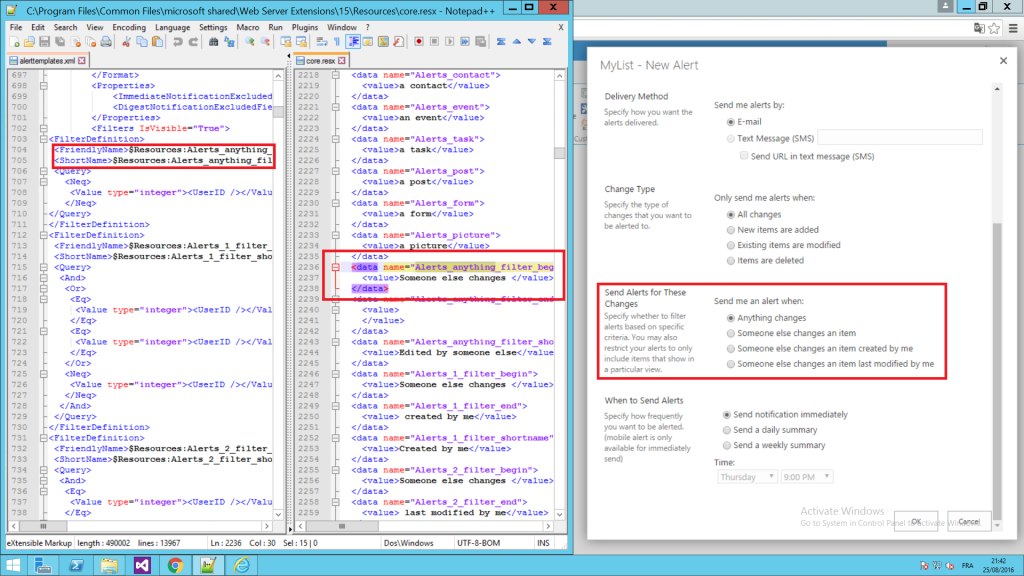This screenshot has width=1024, height=576.
Task: Click the Windows Start button
Action: tap(13, 565)
